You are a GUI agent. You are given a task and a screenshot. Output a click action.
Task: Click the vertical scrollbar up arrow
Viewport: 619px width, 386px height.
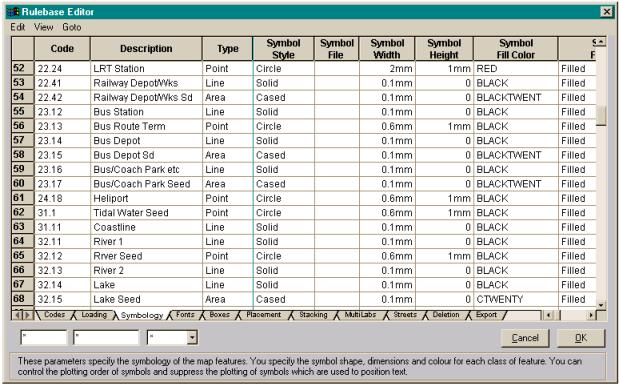click(x=601, y=41)
